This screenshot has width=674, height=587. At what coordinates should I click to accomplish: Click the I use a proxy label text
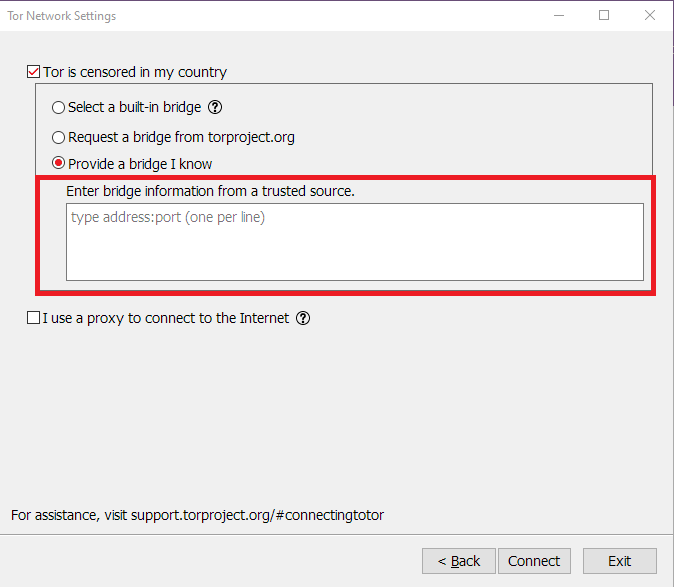(165, 318)
